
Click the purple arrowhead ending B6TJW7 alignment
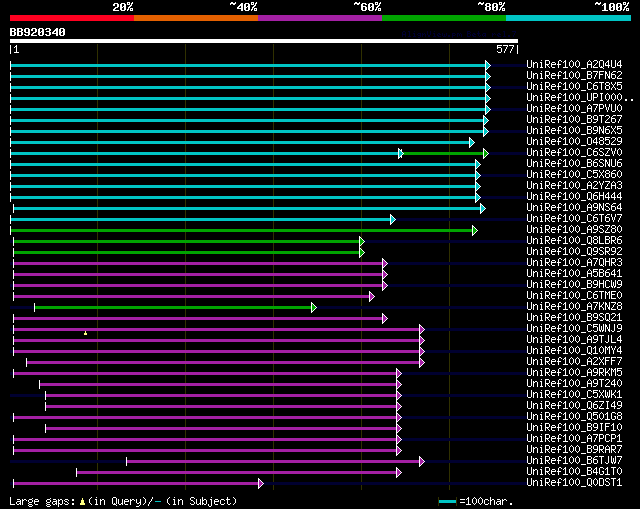422,462
